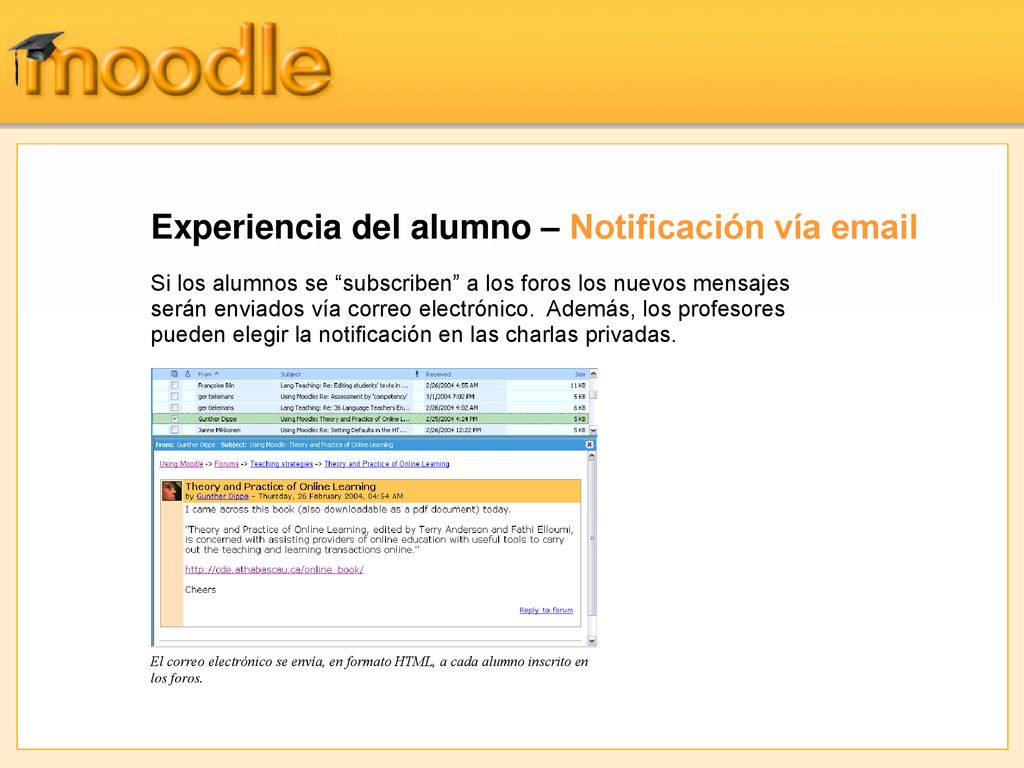This screenshot has width=1024, height=768.
Task: Click the '11 KB' size cell
Action: click(578, 385)
